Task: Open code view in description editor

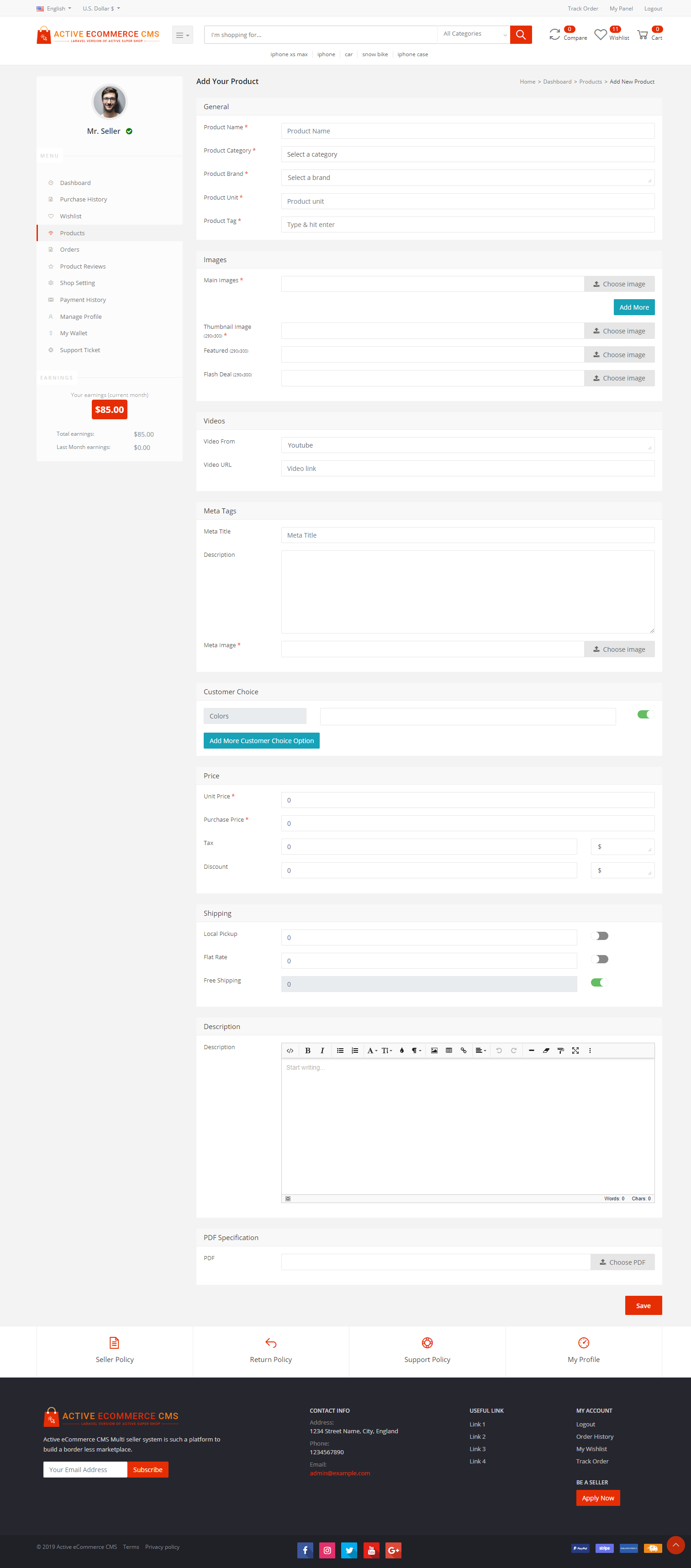Action: 290,1050
